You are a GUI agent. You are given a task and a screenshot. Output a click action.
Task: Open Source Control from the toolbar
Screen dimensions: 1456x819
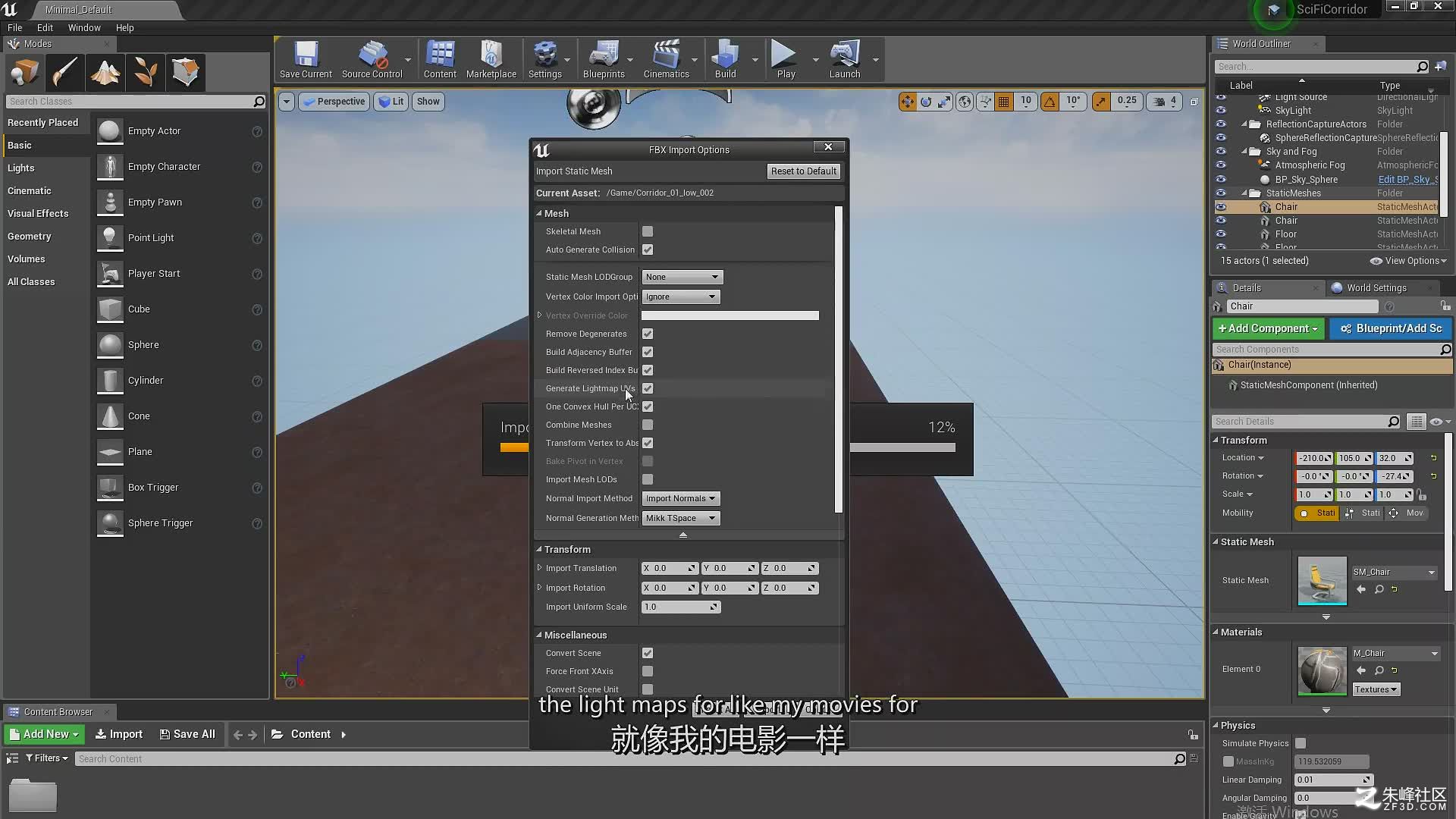coord(372,59)
